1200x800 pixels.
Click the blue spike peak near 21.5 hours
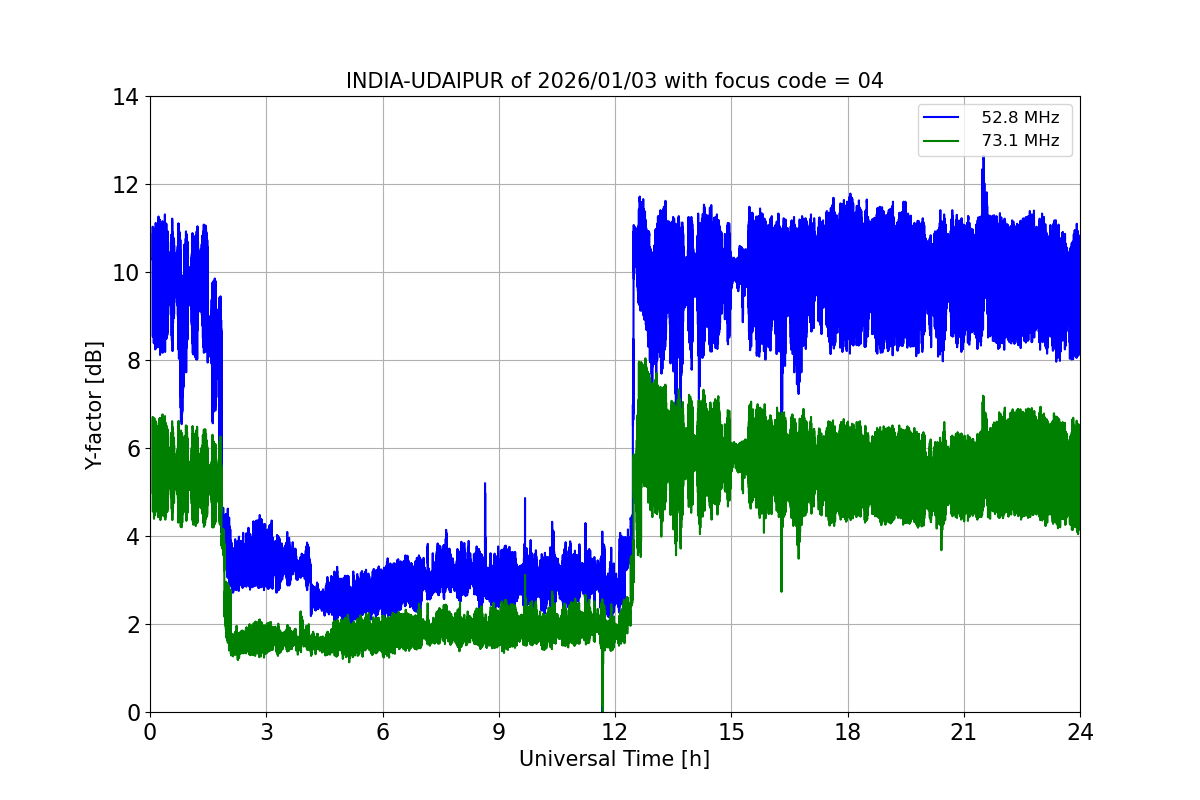[x=983, y=160]
